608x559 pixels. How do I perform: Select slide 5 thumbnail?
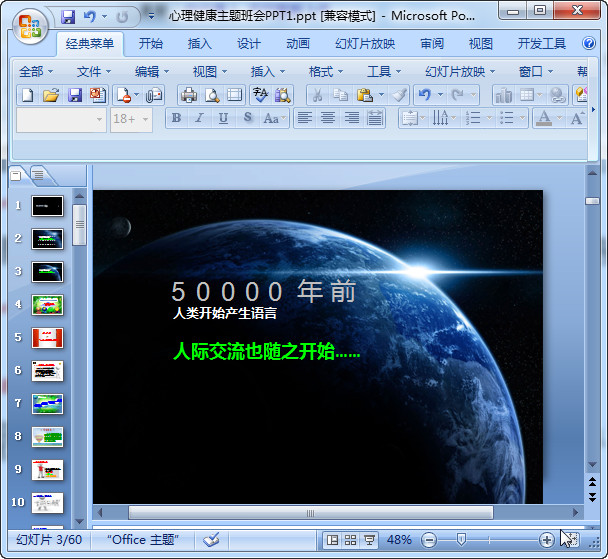tap(47, 338)
